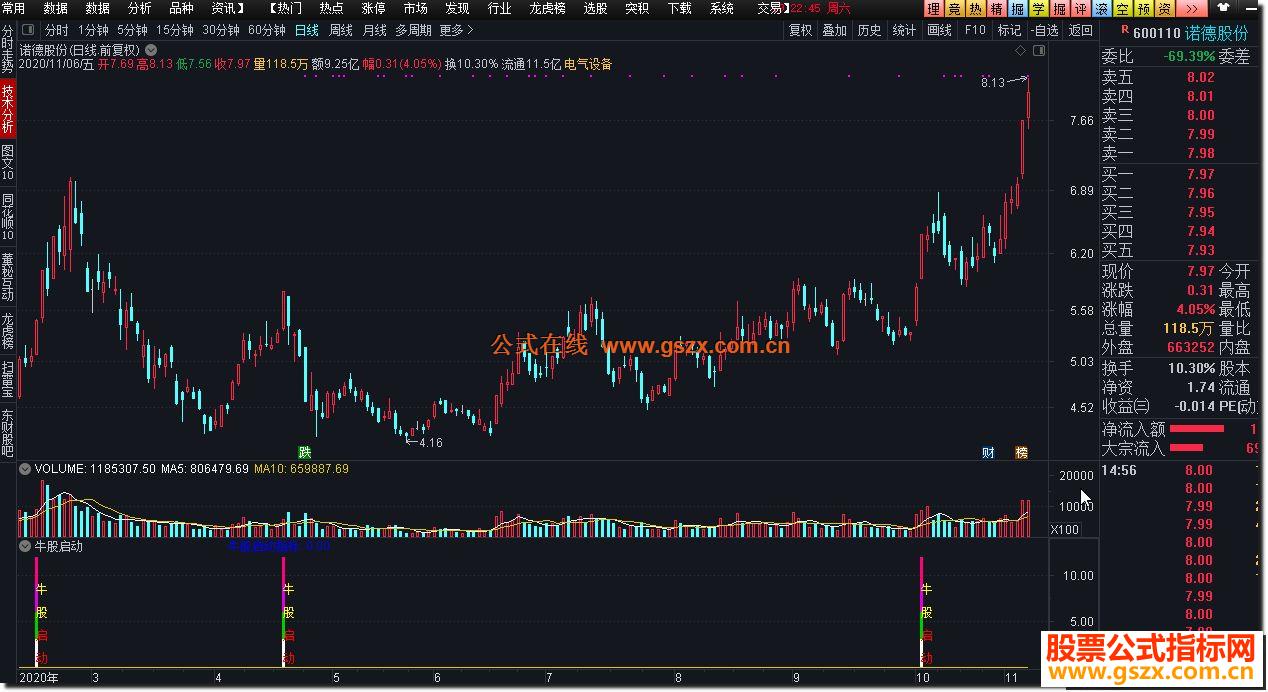Switch to the 周线 weekly period

(340, 30)
